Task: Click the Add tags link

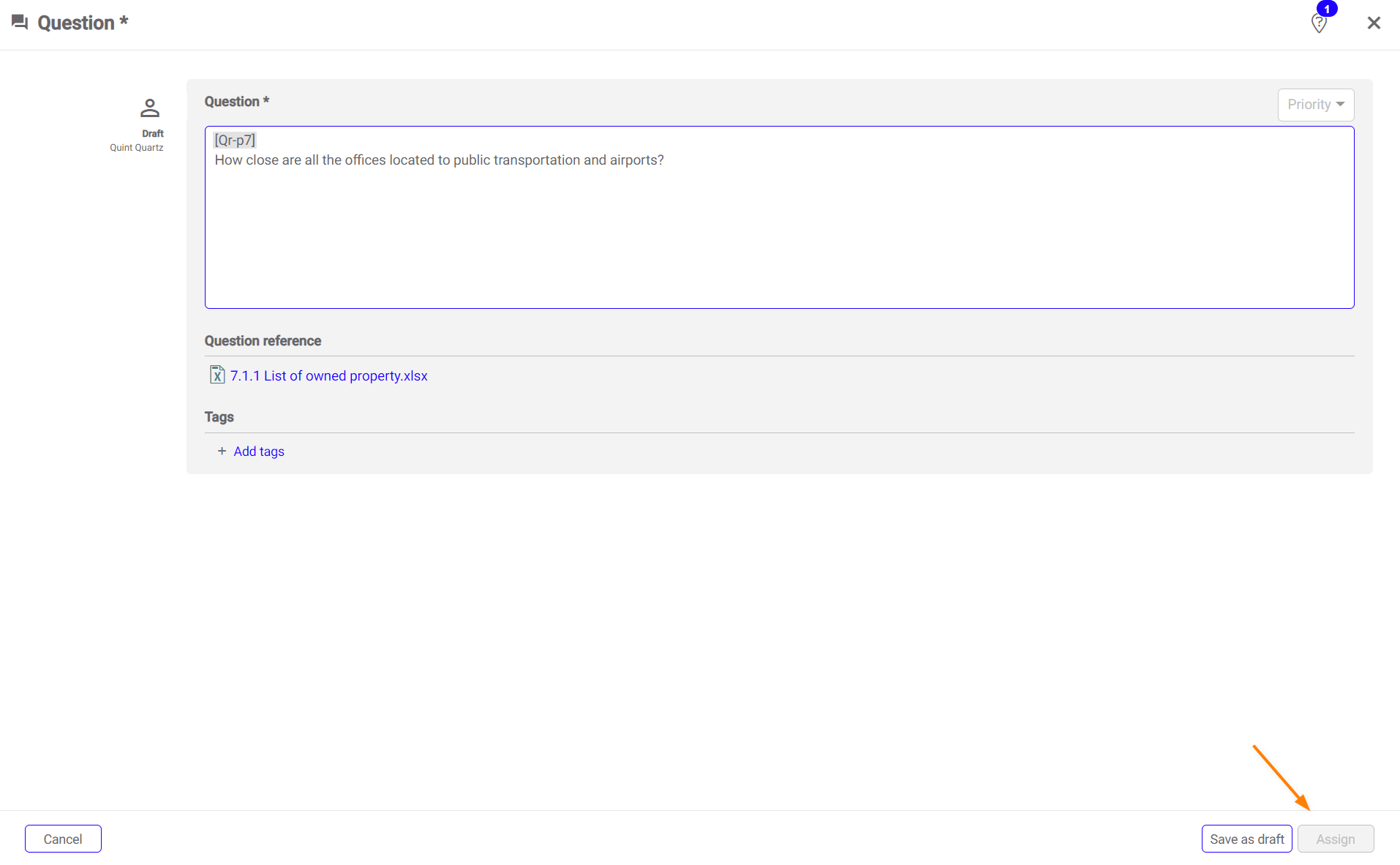Action: pyautogui.click(x=259, y=452)
